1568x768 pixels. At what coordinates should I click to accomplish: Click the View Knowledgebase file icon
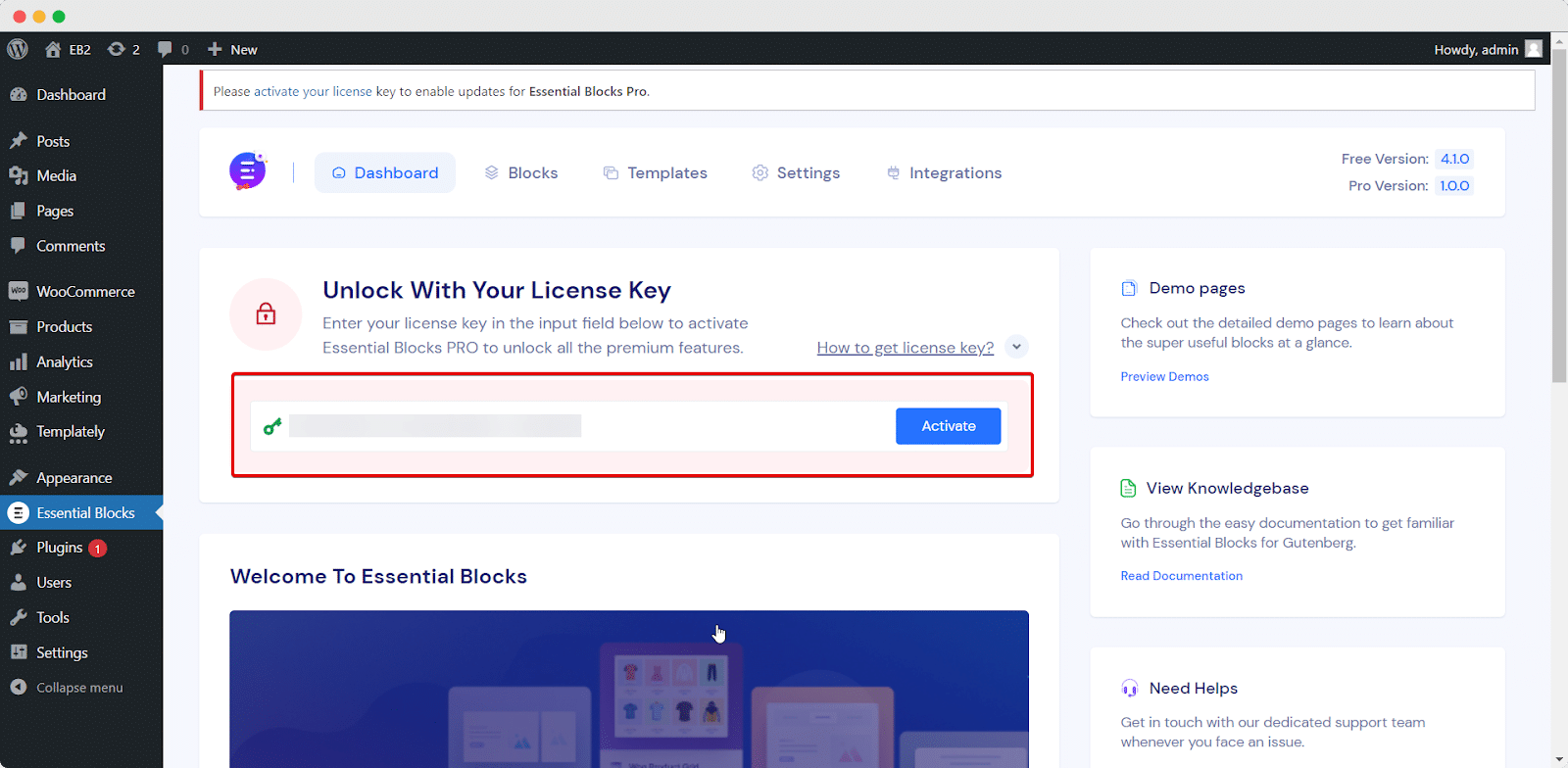pos(1128,488)
